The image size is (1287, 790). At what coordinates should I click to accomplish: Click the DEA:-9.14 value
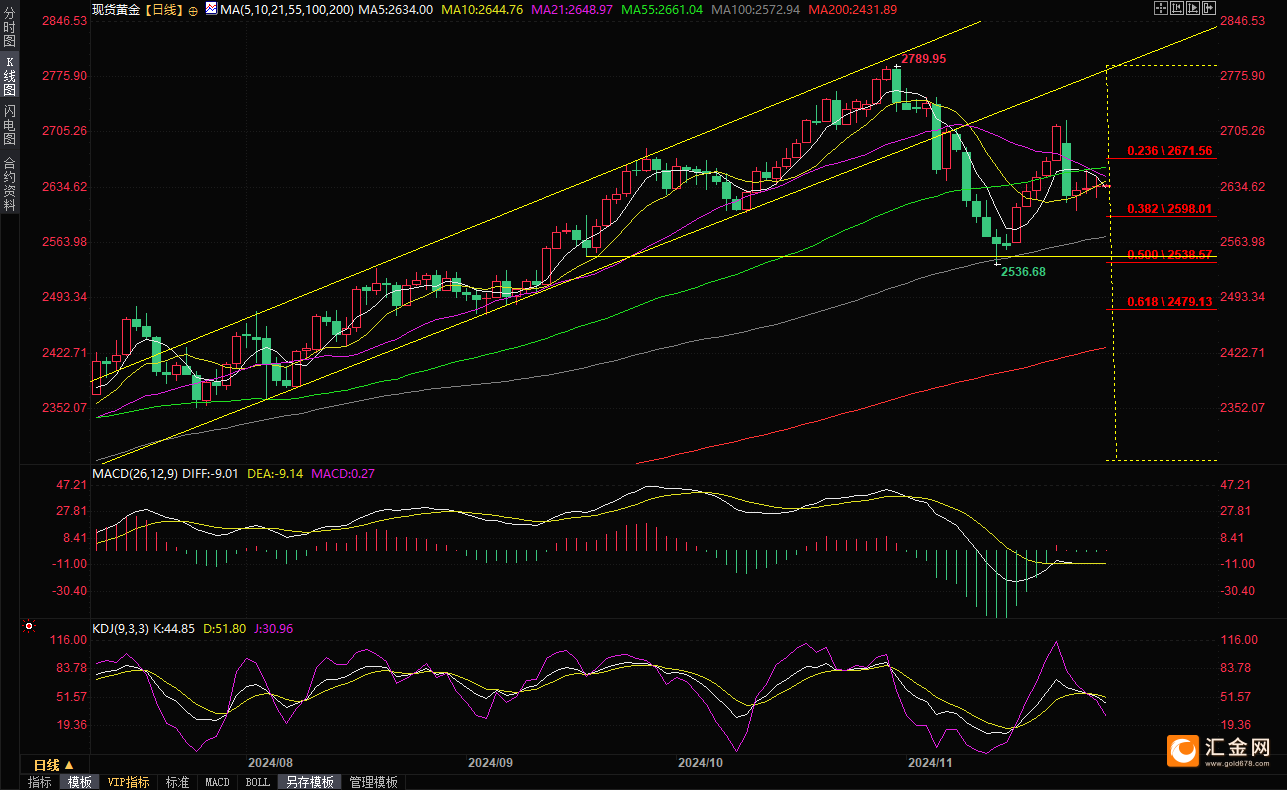276,474
